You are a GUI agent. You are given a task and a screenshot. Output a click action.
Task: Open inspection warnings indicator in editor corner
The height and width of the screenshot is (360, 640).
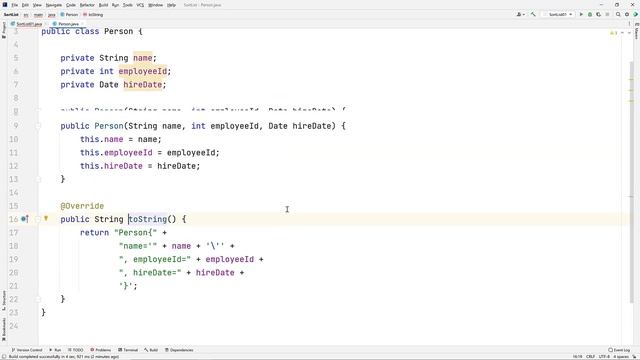(613, 33)
